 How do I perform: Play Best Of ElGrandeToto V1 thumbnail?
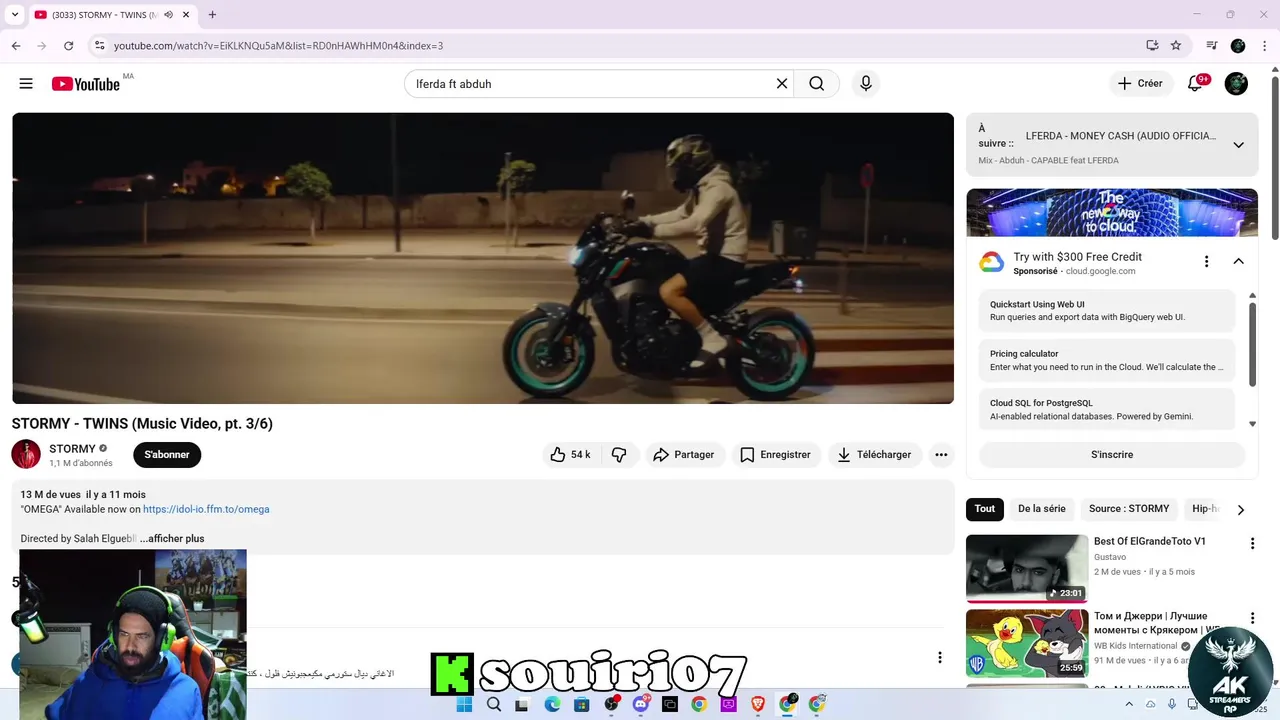[1027, 568]
